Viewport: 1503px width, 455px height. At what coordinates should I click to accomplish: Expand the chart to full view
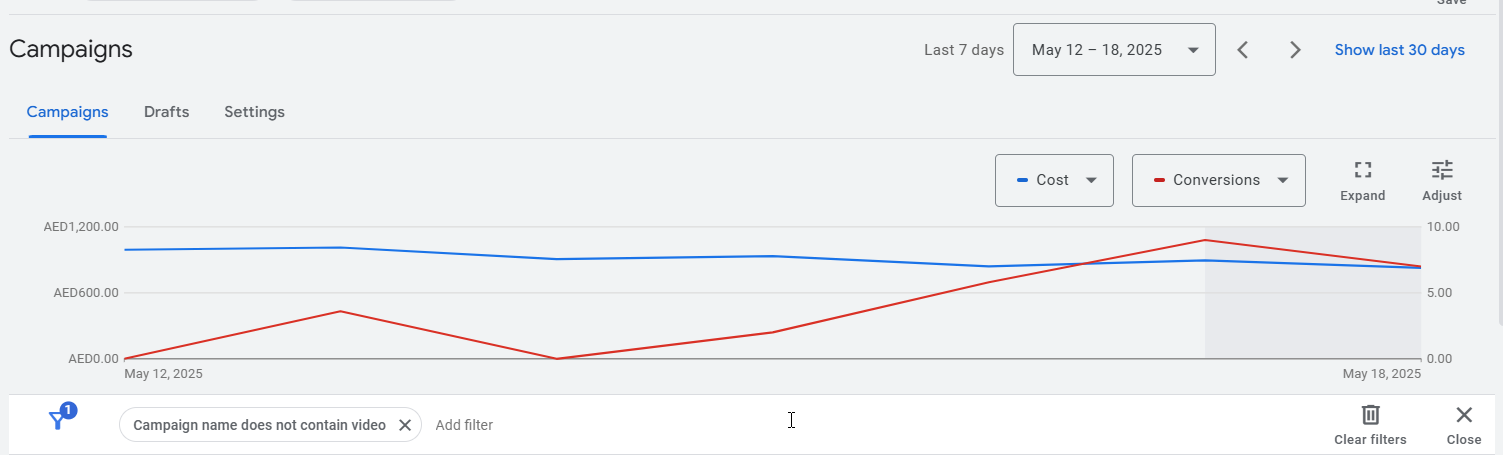point(1362,181)
